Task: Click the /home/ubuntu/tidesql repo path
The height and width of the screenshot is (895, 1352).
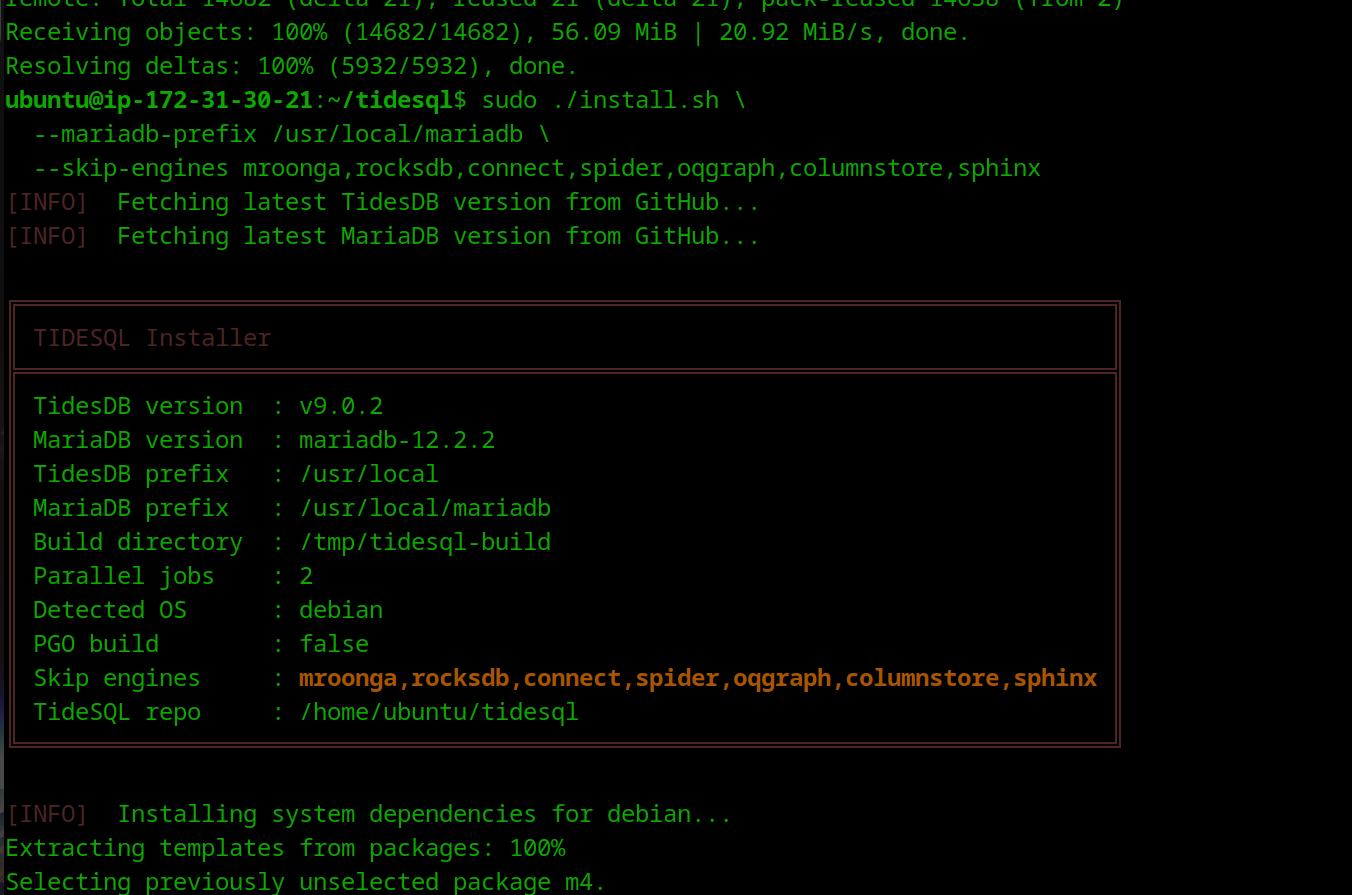Action: coord(439,712)
